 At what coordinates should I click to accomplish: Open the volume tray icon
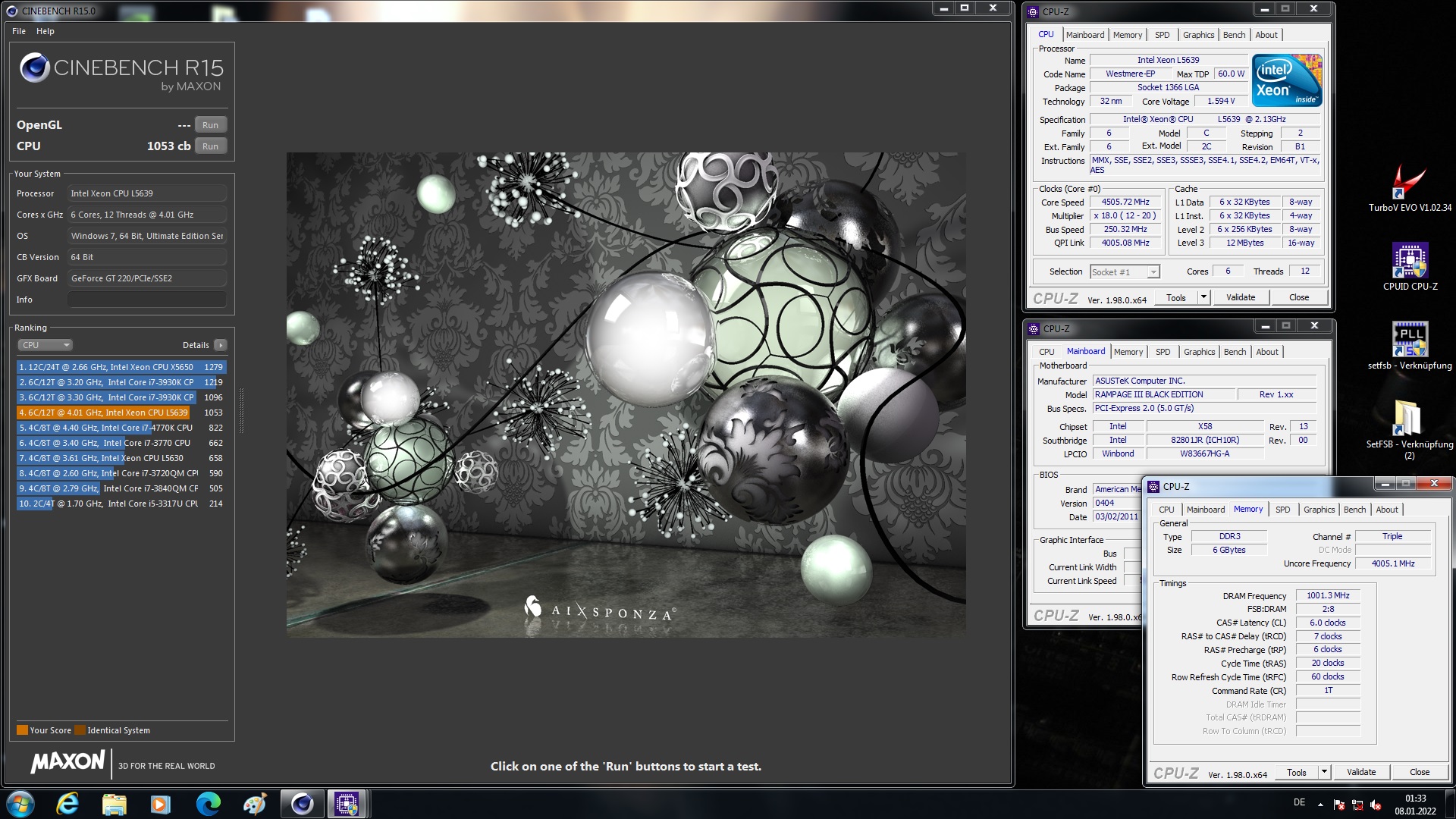pyautogui.click(x=1376, y=805)
